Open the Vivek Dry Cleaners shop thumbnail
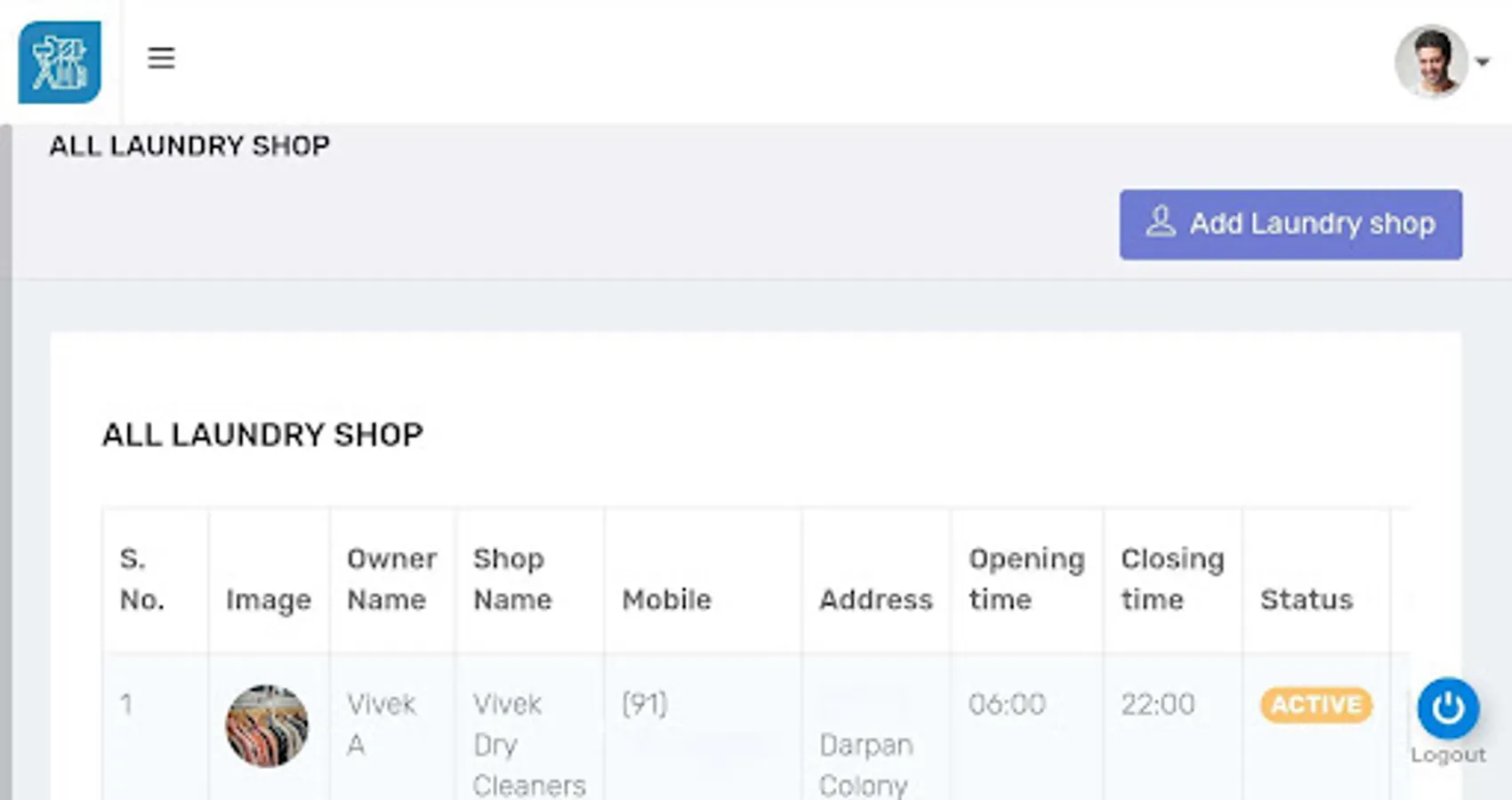The image size is (1512, 800). click(267, 725)
